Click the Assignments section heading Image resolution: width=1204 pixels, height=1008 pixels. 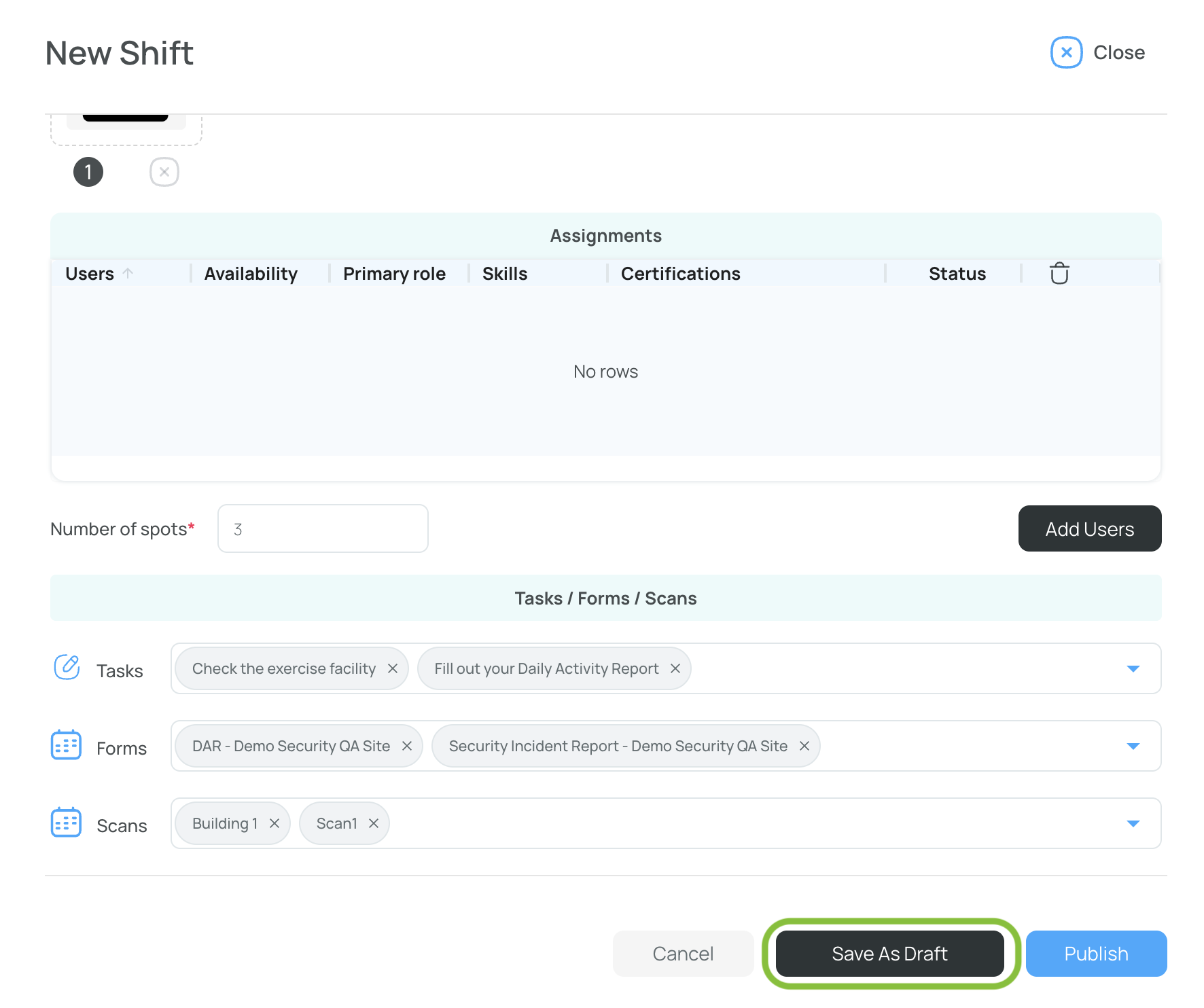click(x=605, y=236)
